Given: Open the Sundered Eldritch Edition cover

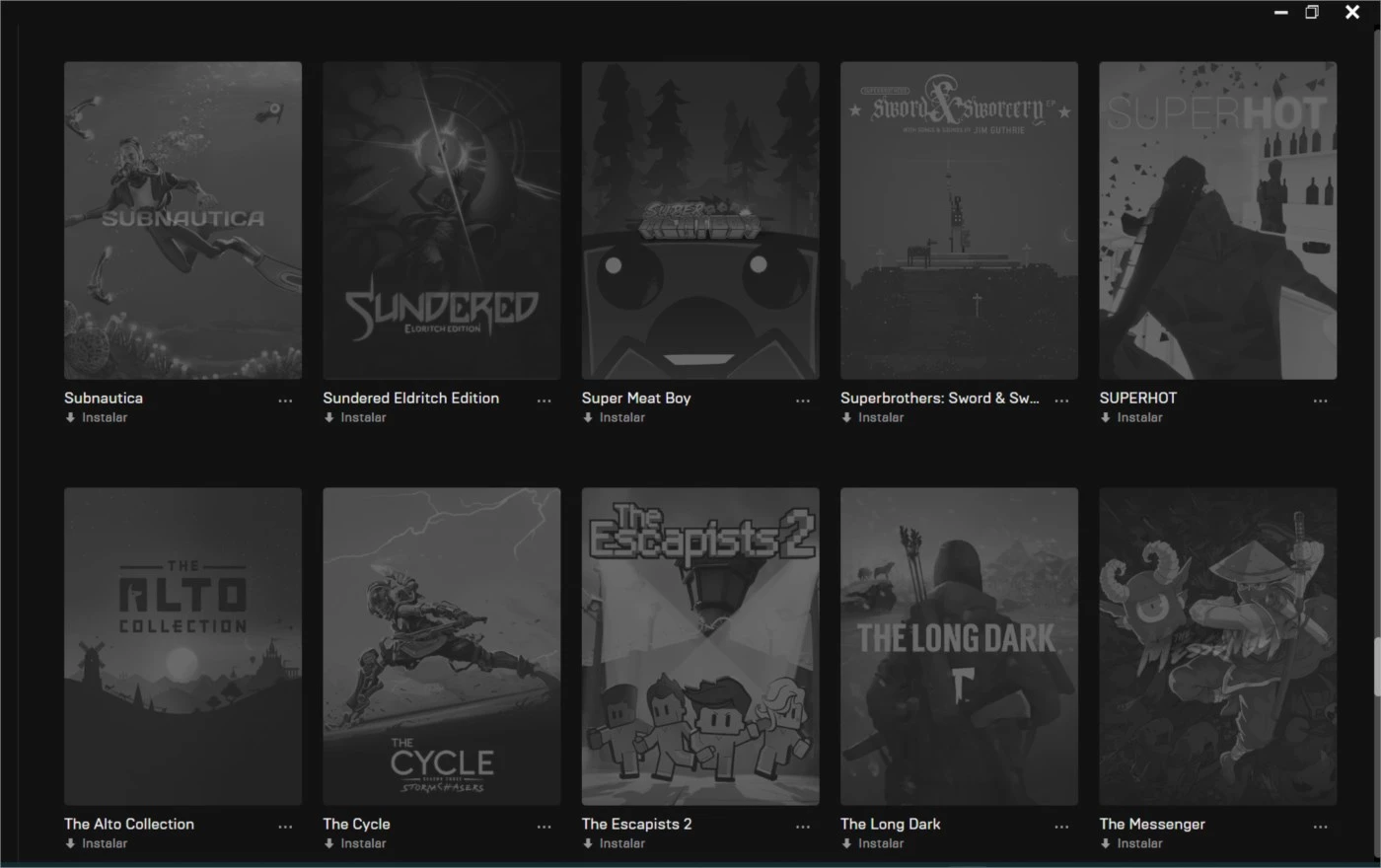Looking at the screenshot, I should (441, 220).
